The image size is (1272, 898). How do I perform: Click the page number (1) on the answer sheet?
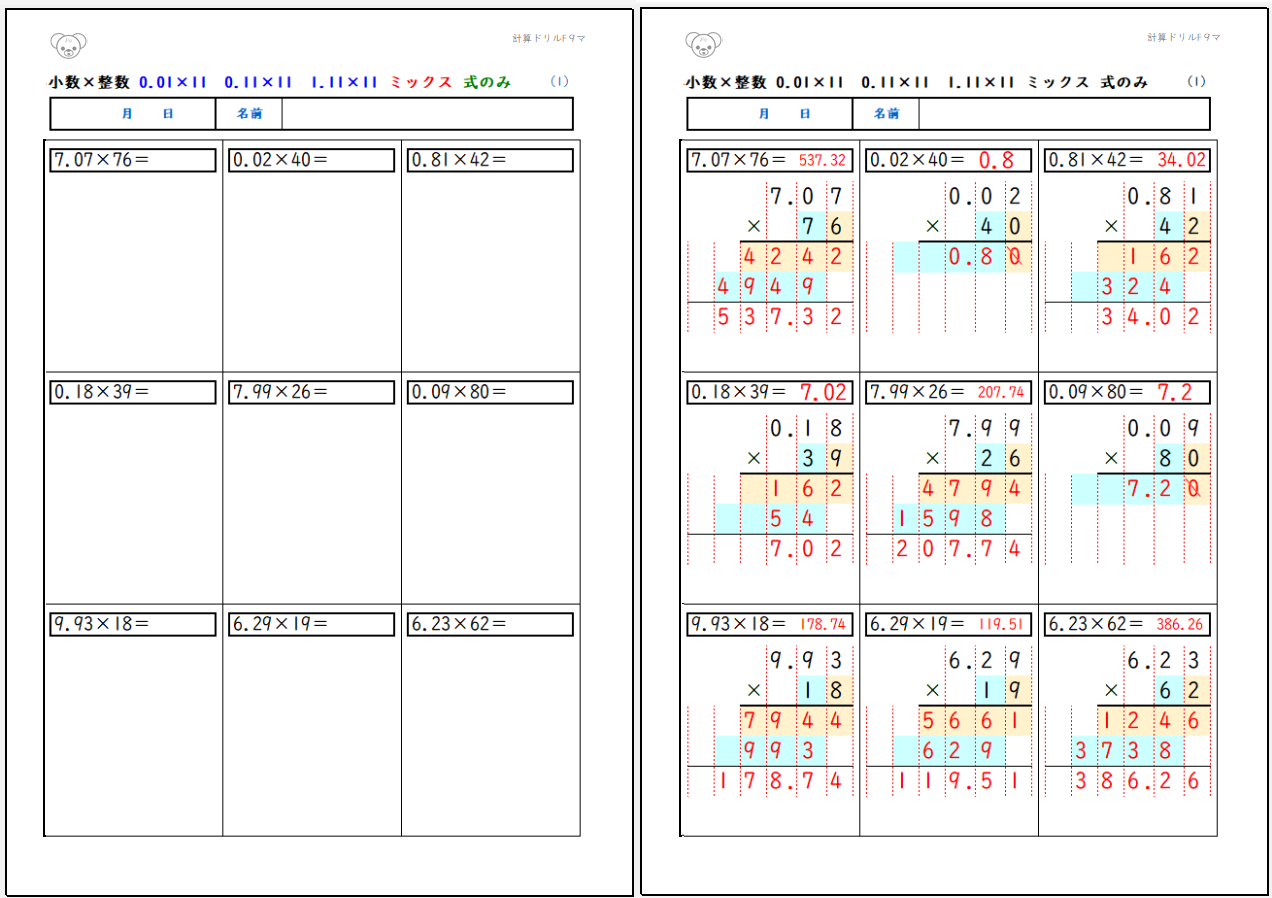coord(1196,82)
